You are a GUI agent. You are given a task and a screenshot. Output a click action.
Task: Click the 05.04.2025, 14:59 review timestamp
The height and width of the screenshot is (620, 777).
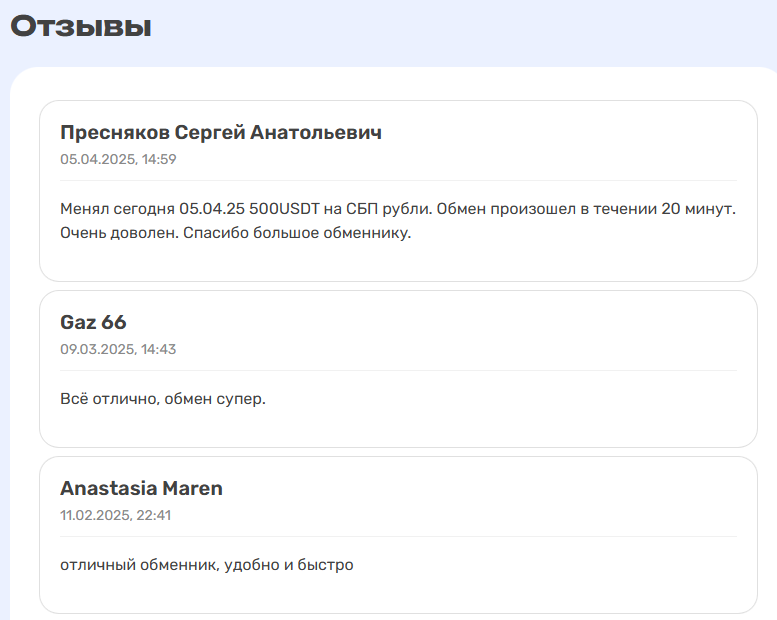click(x=118, y=159)
